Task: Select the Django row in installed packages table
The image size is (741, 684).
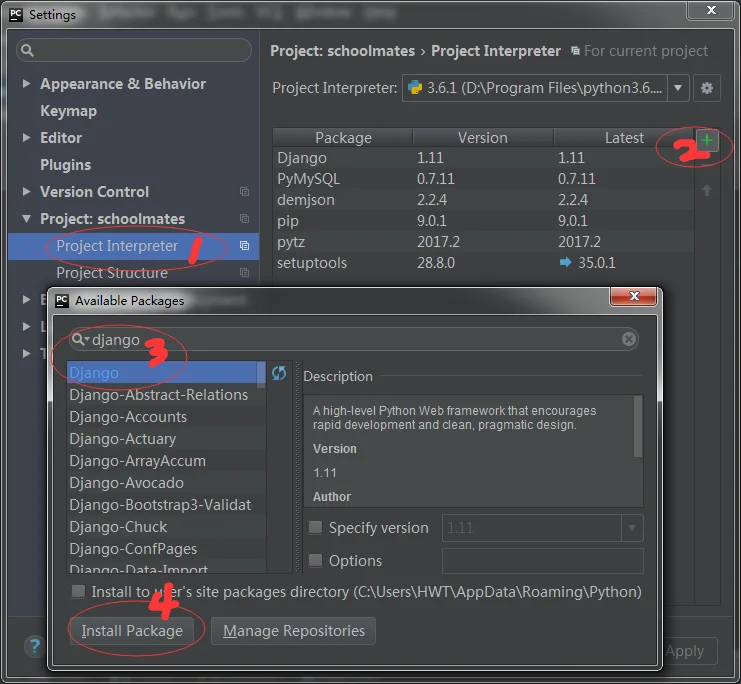Action: pos(483,157)
